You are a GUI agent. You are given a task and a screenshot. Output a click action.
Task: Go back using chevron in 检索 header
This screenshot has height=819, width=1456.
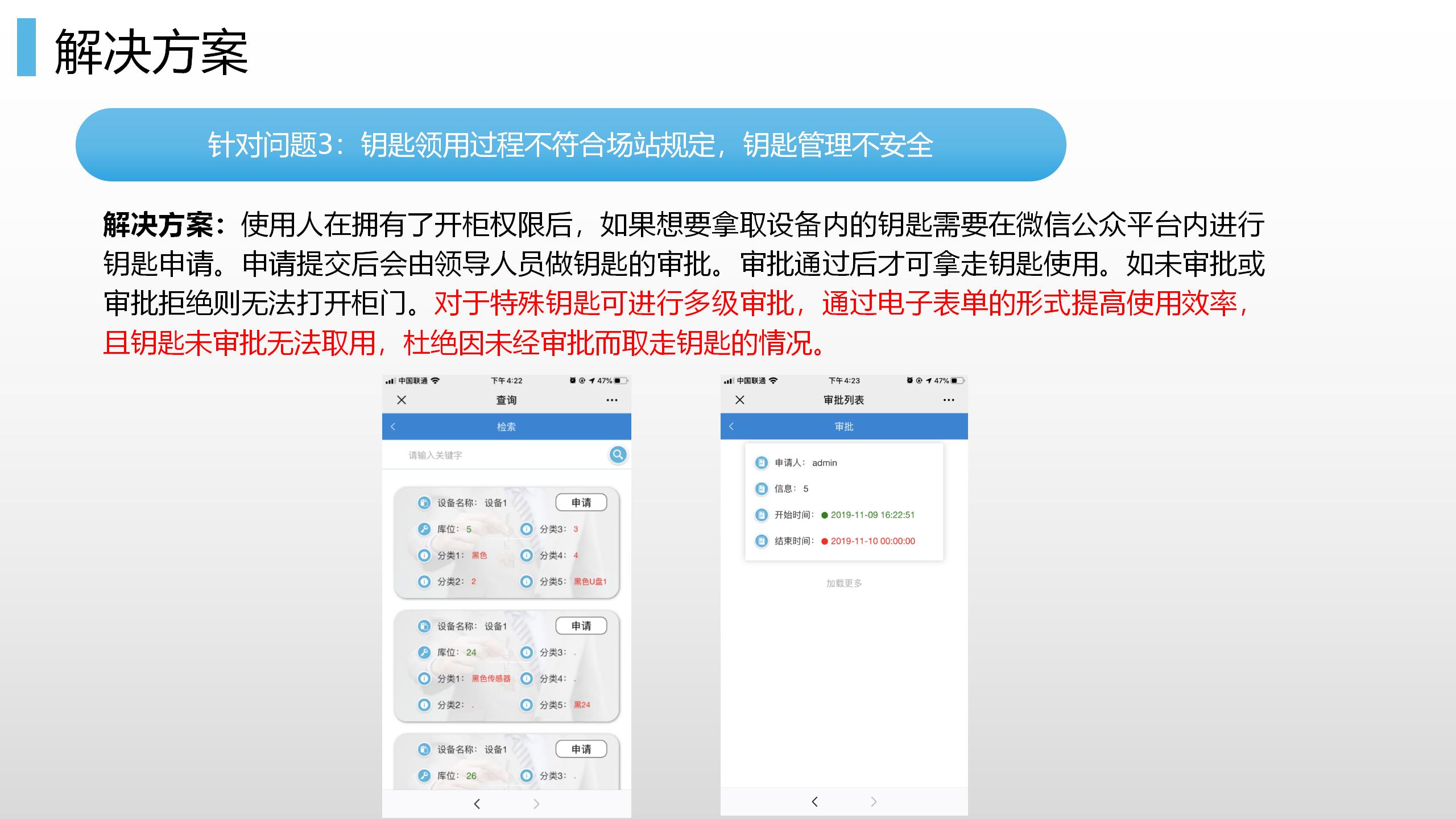click(393, 427)
